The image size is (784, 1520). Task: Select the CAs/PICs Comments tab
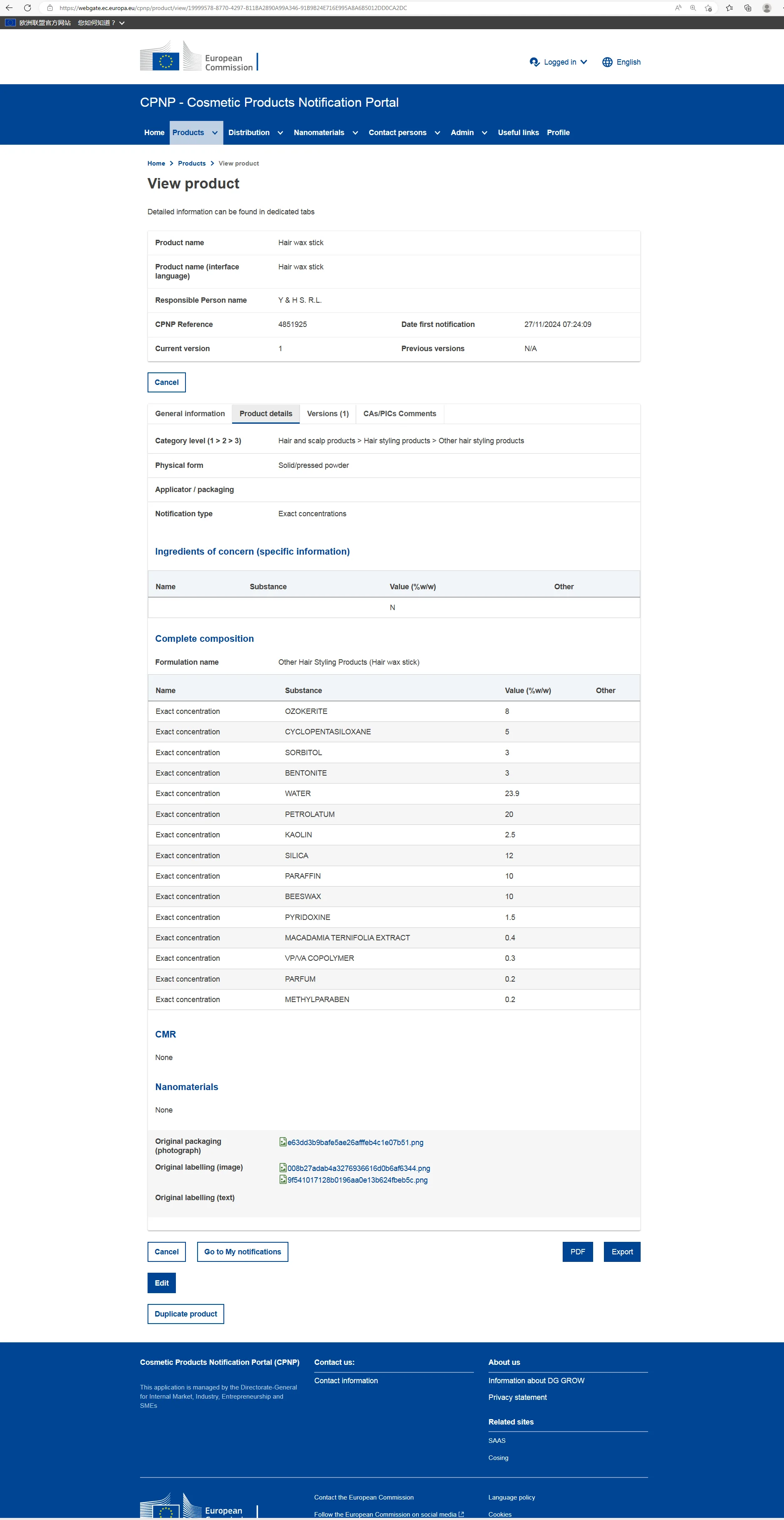[x=399, y=414]
